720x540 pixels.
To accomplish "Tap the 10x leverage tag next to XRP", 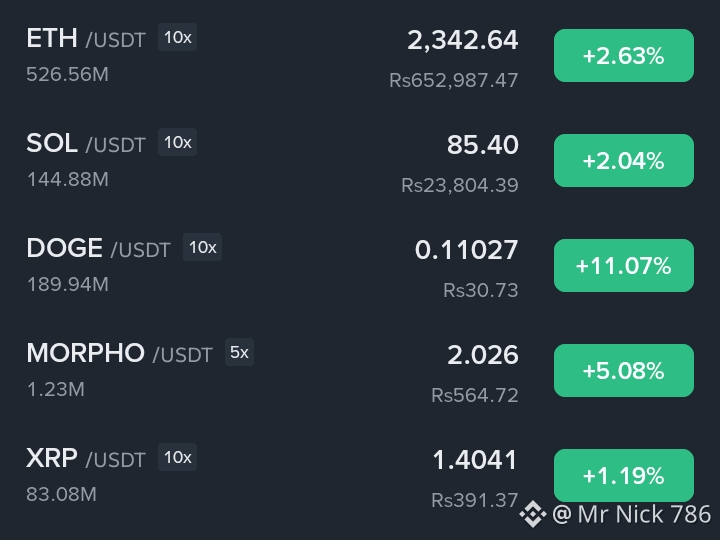I will [x=178, y=457].
